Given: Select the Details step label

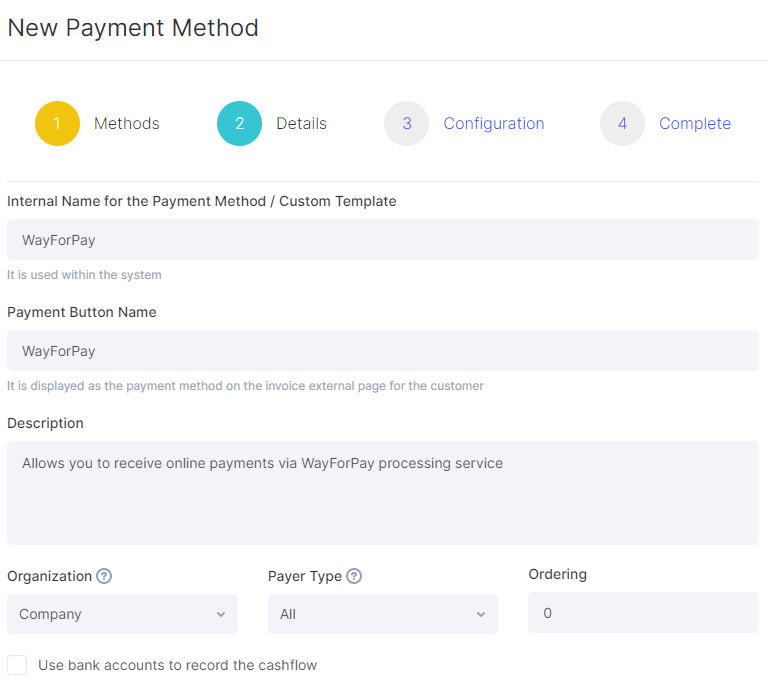Looking at the screenshot, I should click(x=301, y=123).
